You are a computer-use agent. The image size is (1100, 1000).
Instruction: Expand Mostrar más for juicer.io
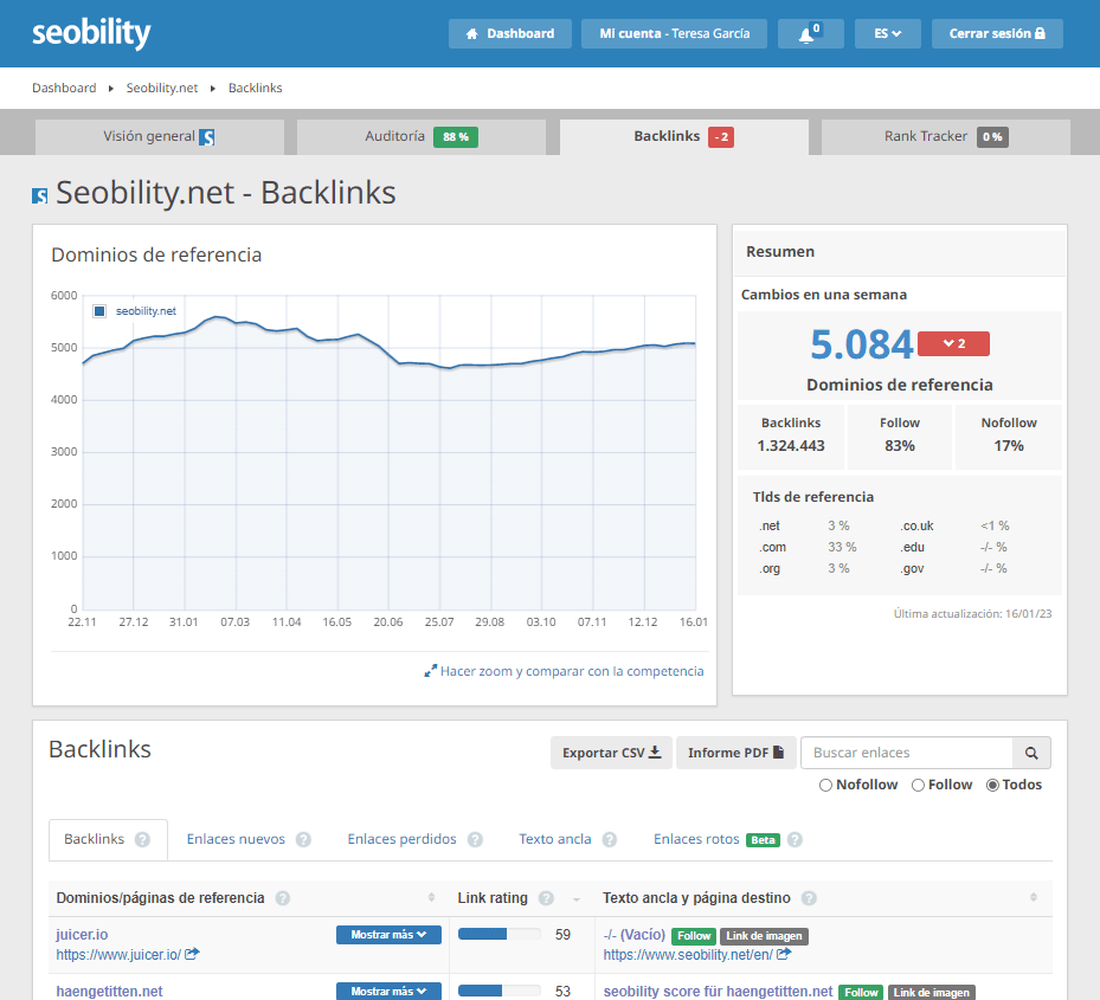point(389,935)
